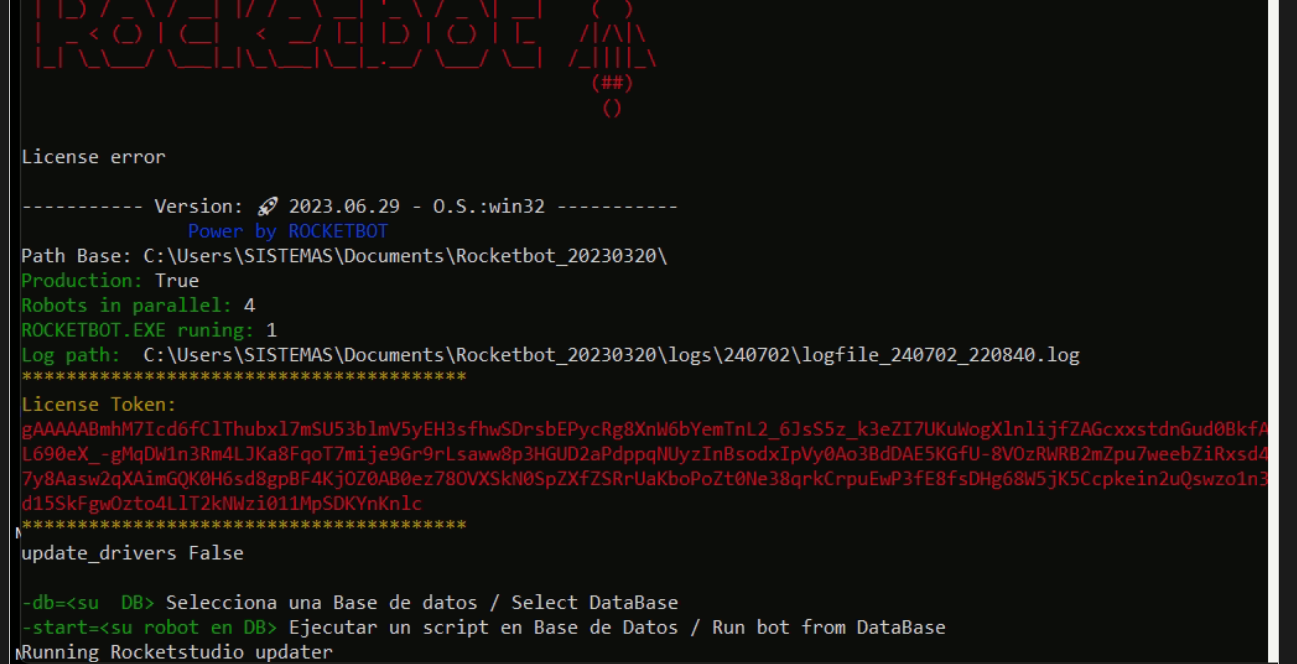Click the yellow "License Token:" label

click(x=99, y=405)
